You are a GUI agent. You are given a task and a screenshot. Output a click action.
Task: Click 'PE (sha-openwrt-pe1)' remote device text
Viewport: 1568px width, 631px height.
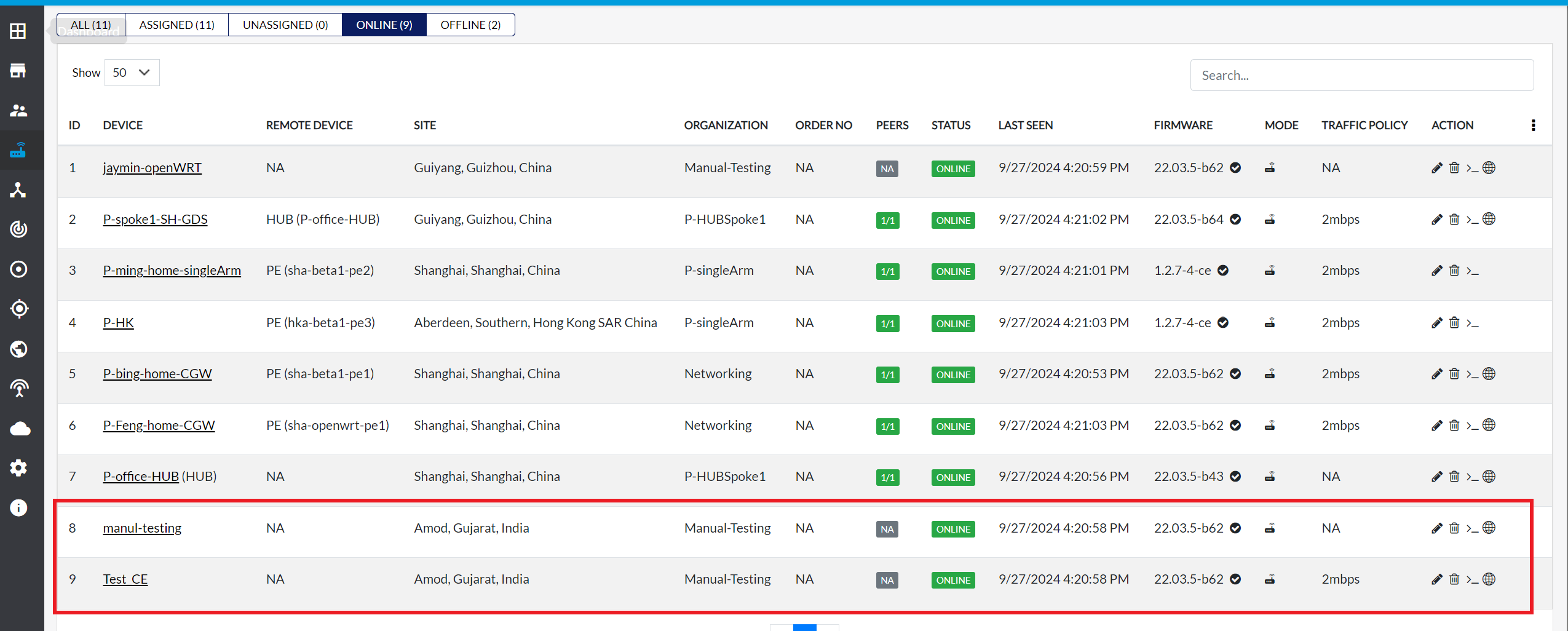click(x=328, y=426)
